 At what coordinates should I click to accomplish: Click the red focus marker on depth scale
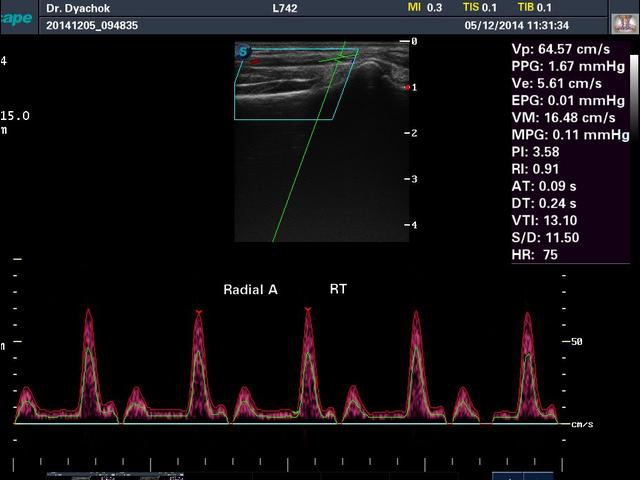tap(406, 88)
